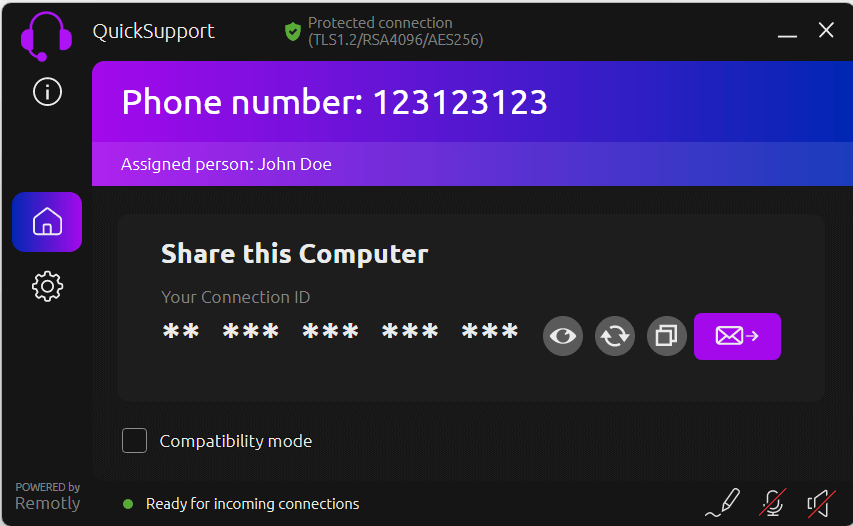Screen dimensions: 853x526
Task: Open the info panel icon
Action: click(x=47, y=92)
